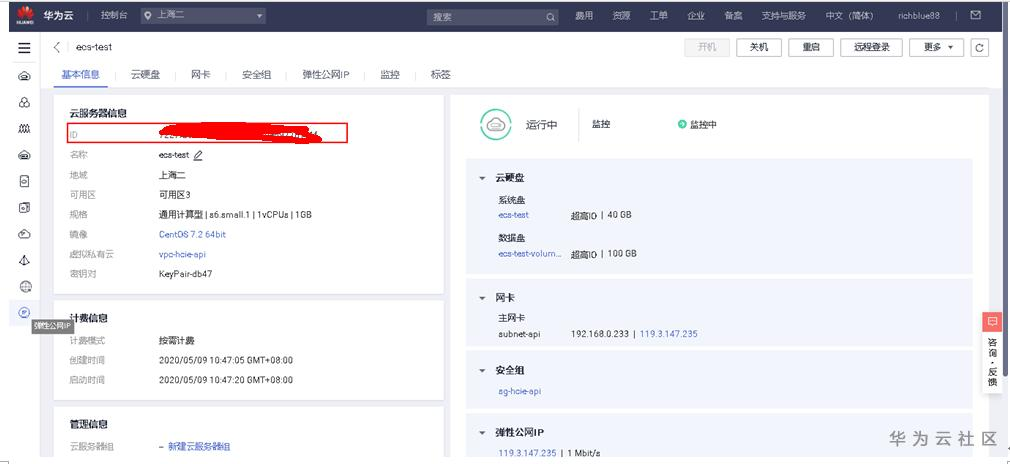The image size is (1010, 464).
Task: Open the vpc-hcie-api link
Action: 182,255
